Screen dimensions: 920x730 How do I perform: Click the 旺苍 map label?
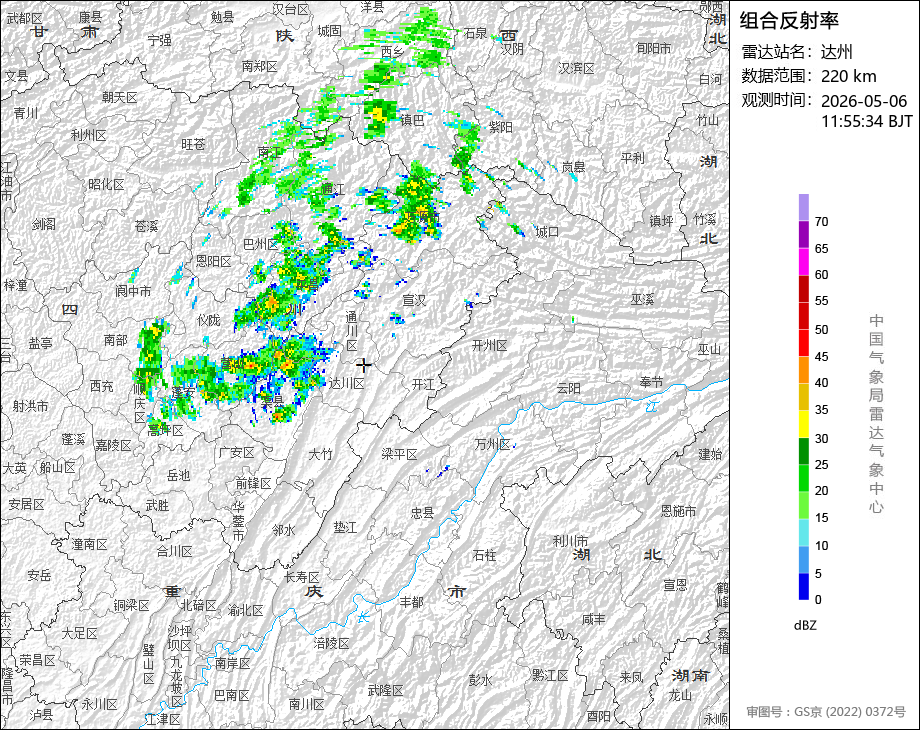point(193,144)
